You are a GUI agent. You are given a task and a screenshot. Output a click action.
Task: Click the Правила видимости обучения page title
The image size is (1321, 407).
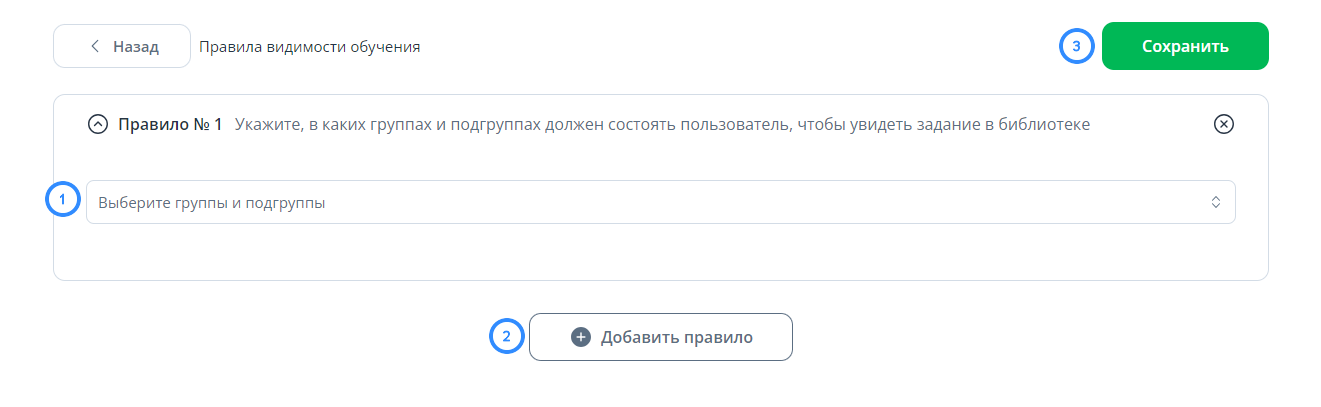click(310, 47)
